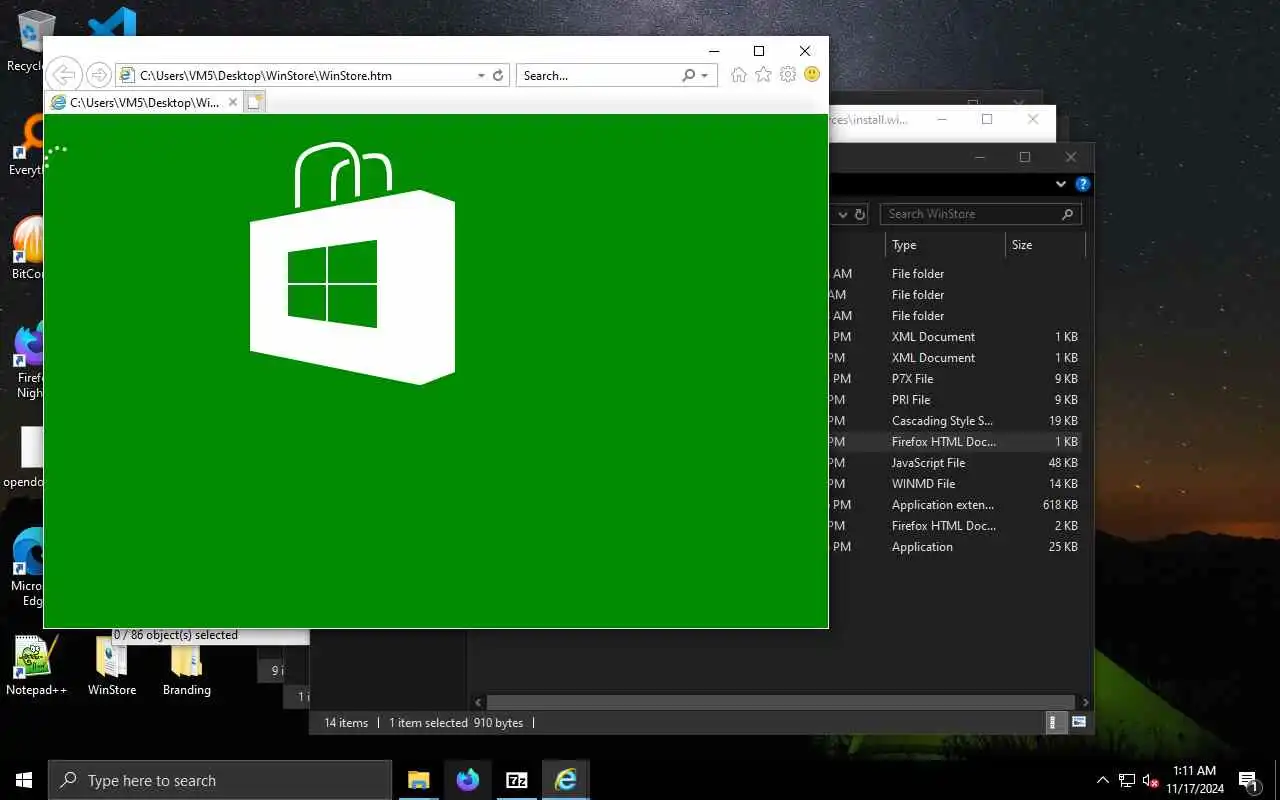Click the search magnifier icon in Internet Explorer
This screenshot has height=800, width=1280.
coord(688,75)
